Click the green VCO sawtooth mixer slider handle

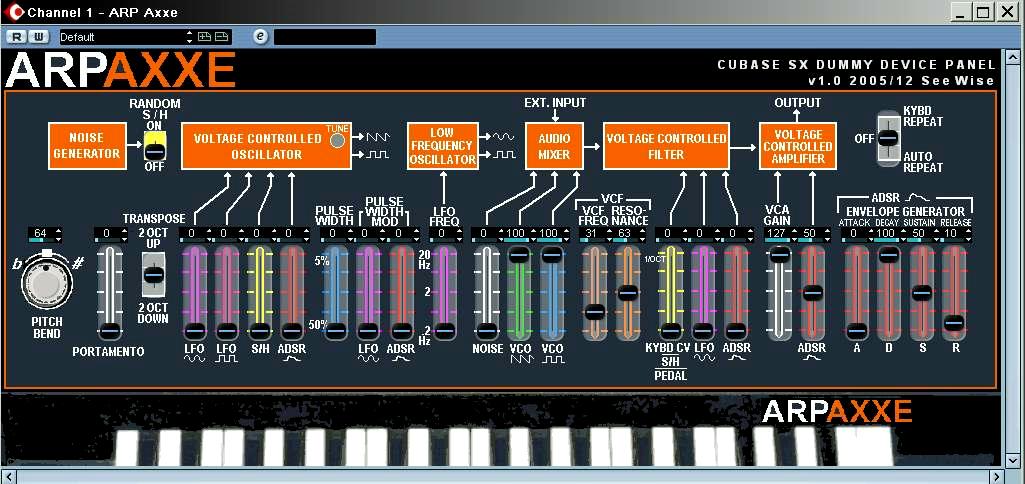(519, 255)
